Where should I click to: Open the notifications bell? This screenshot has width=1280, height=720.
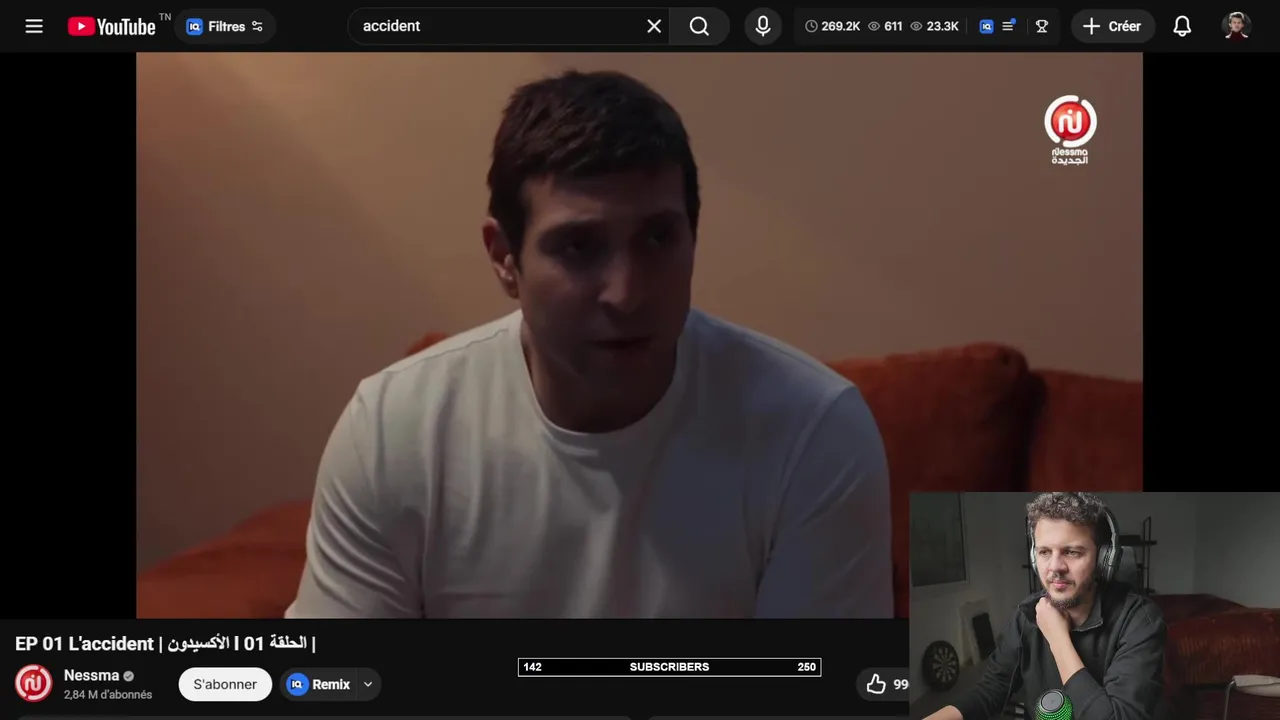[x=1182, y=26]
